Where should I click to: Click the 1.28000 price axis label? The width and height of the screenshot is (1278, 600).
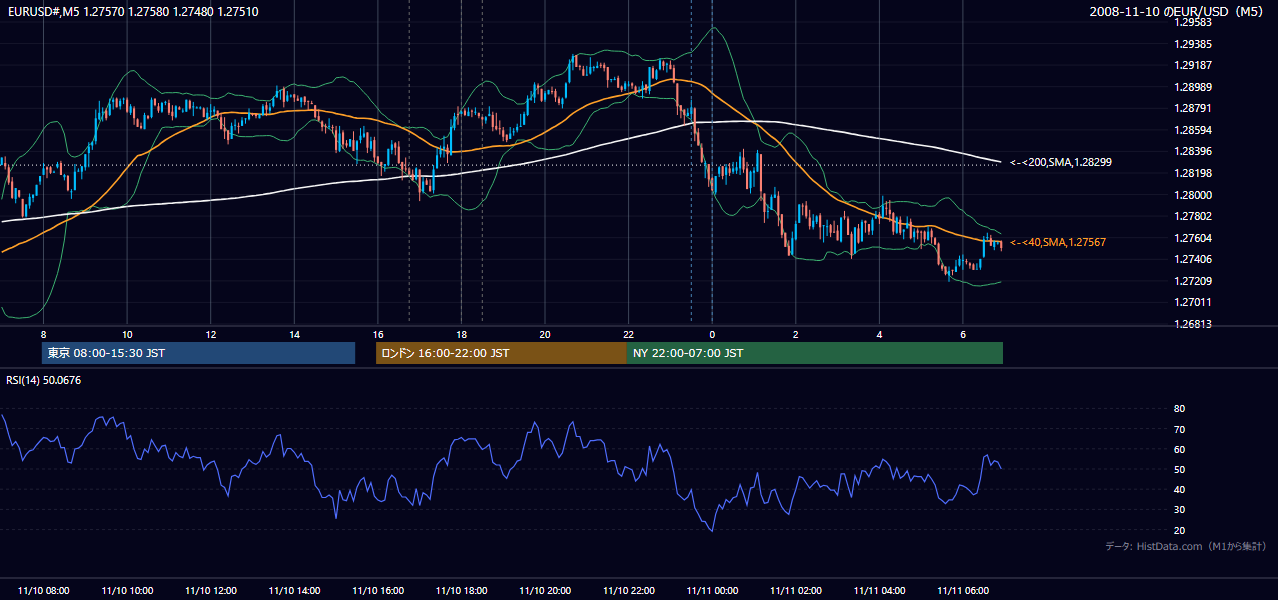pyautogui.click(x=1193, y=195)
